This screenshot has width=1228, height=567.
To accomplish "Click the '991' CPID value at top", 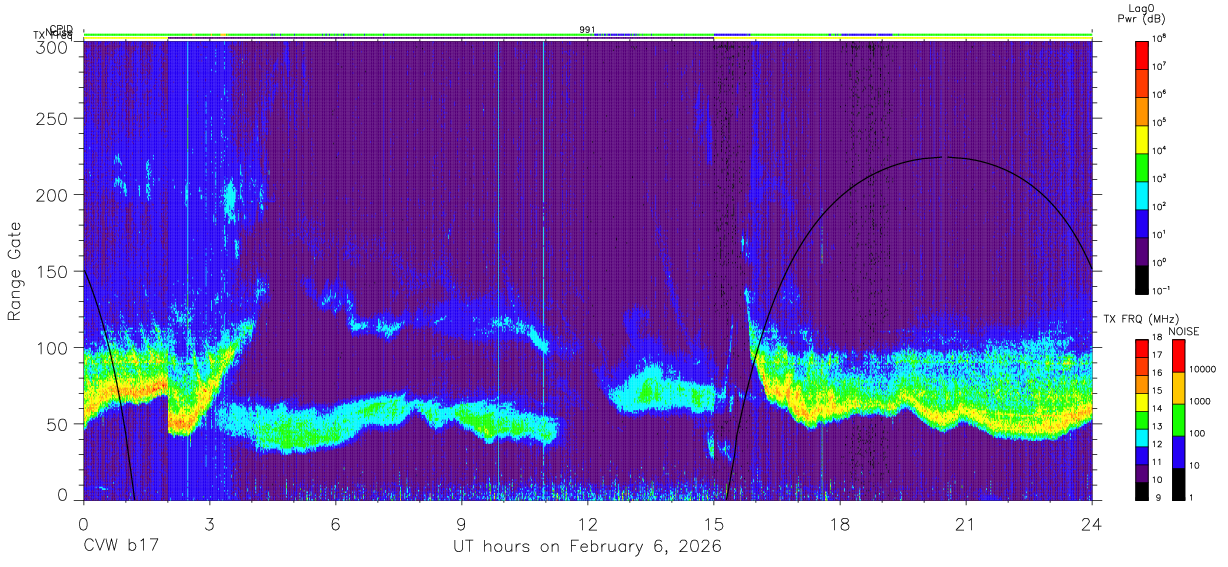I will click(587, 30).
